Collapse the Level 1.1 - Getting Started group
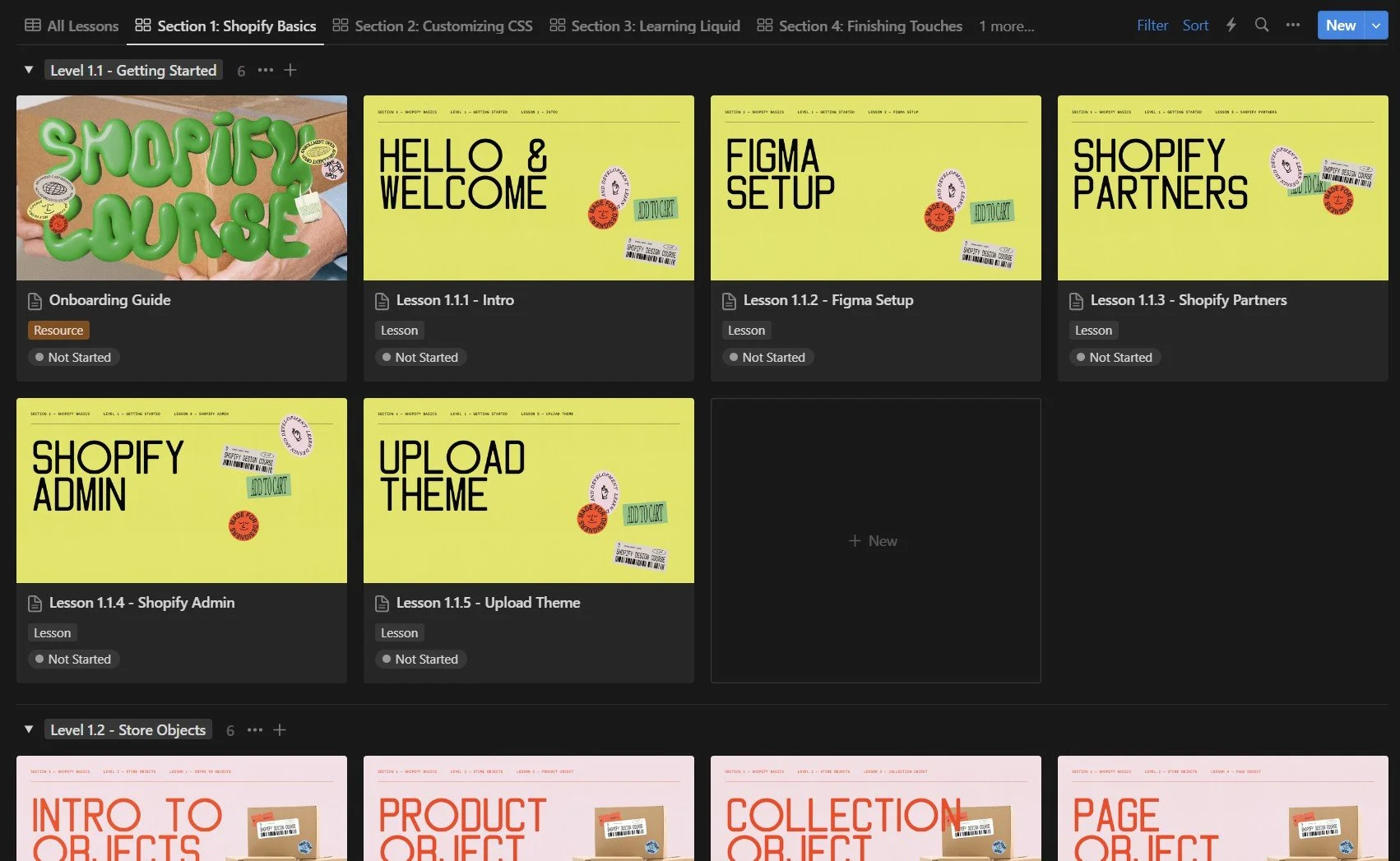Screen dimensions: 1400x861 click(29, 70)
